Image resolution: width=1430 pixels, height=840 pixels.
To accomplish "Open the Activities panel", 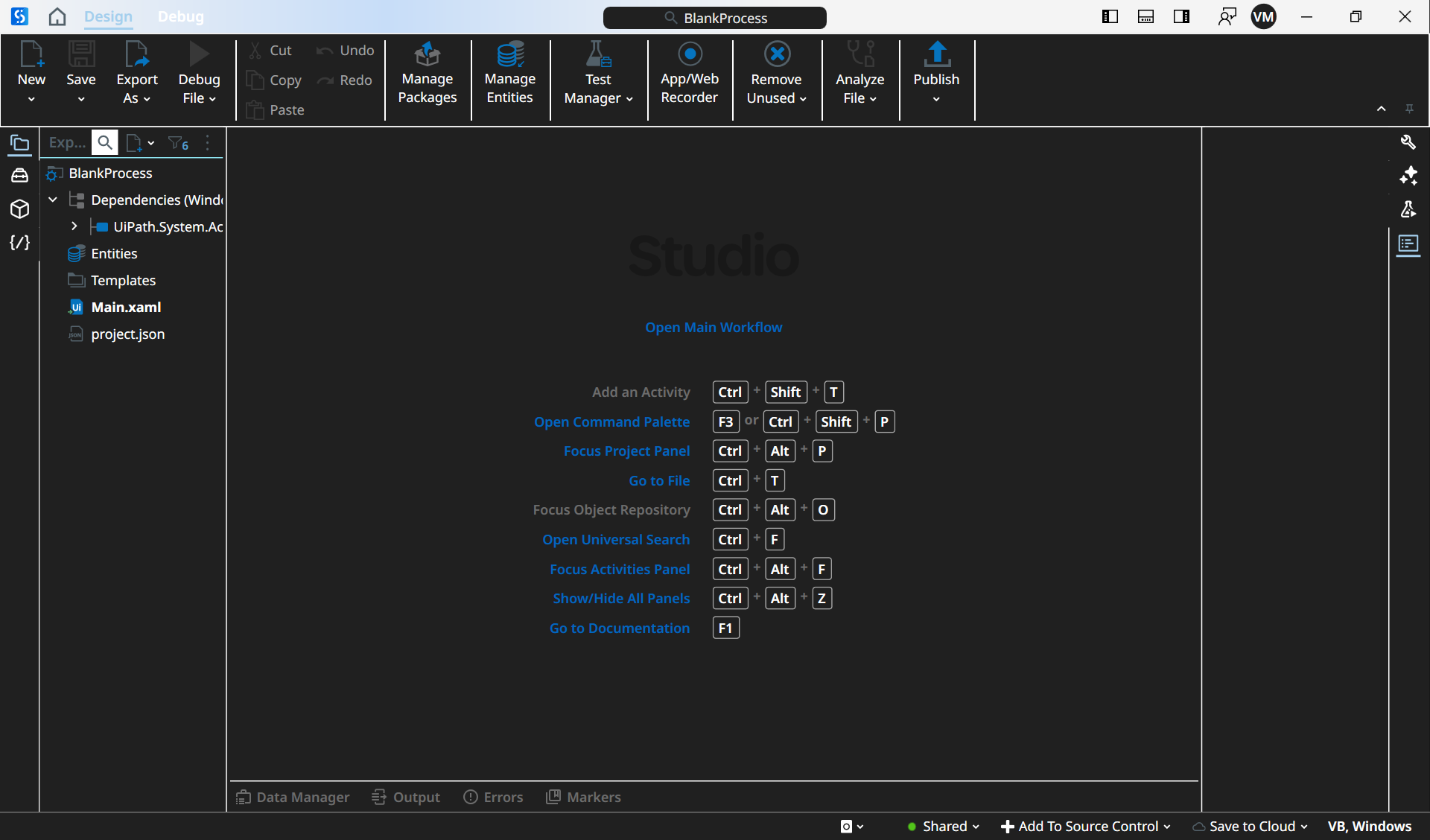I will pos(20,176).
